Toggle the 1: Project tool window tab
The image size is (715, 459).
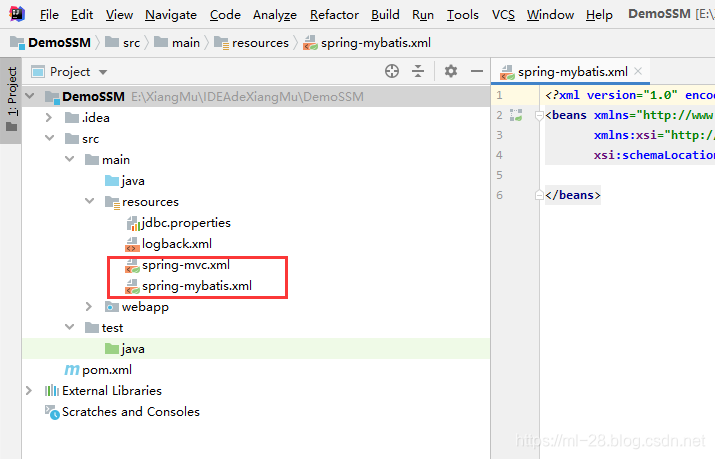point(11,99)
